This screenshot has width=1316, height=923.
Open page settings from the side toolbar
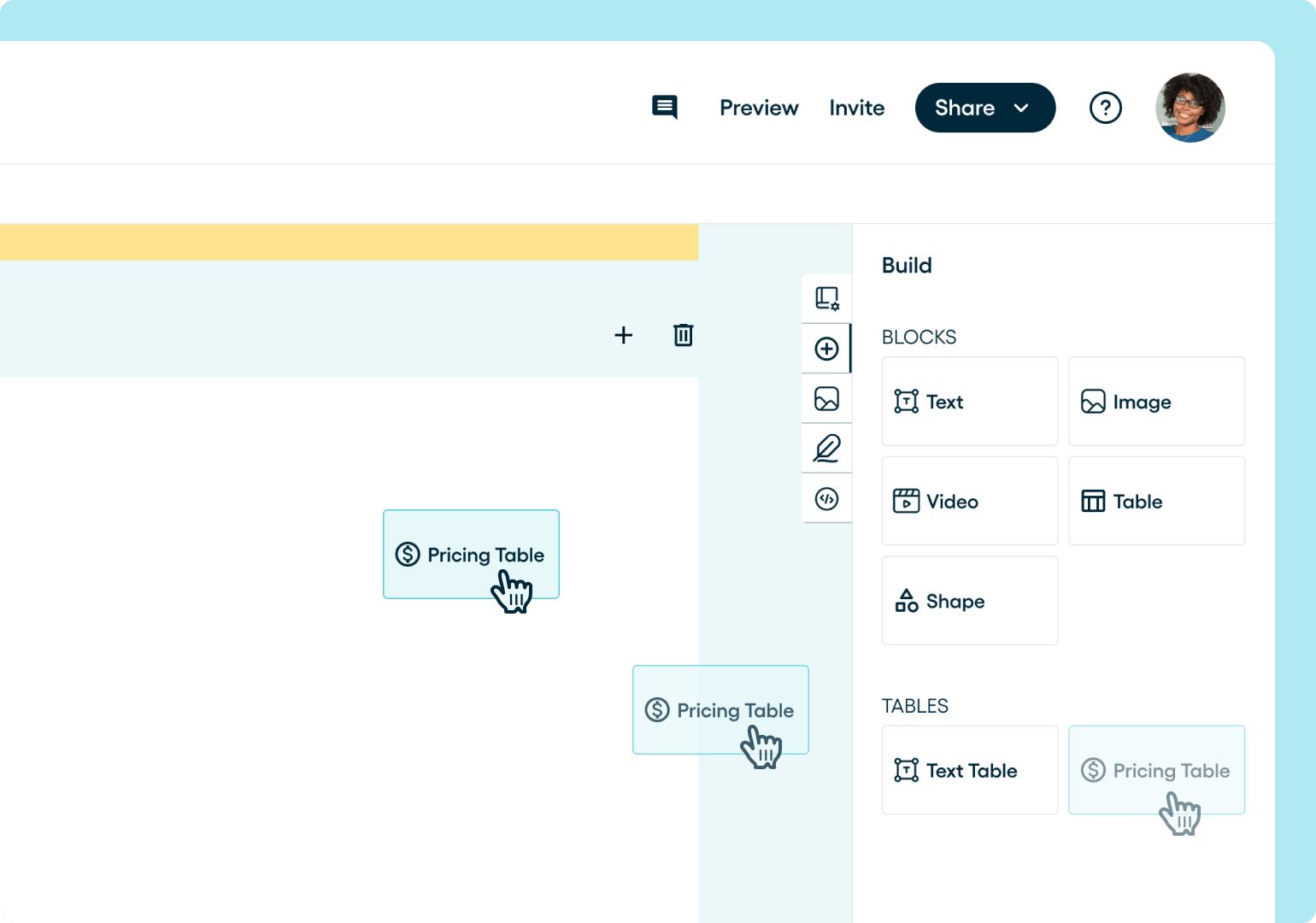(825, 297)
